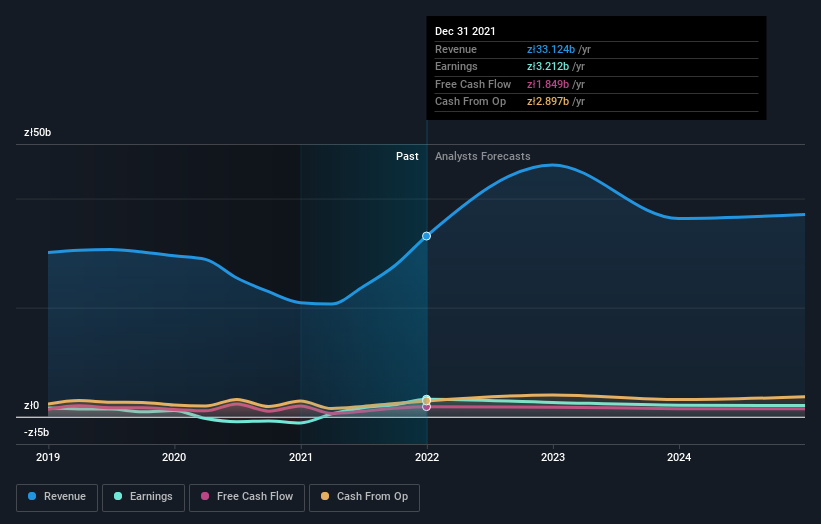Click the Revenue row label in tooltip
Screen dimensions: 821x524
(456, 49)
